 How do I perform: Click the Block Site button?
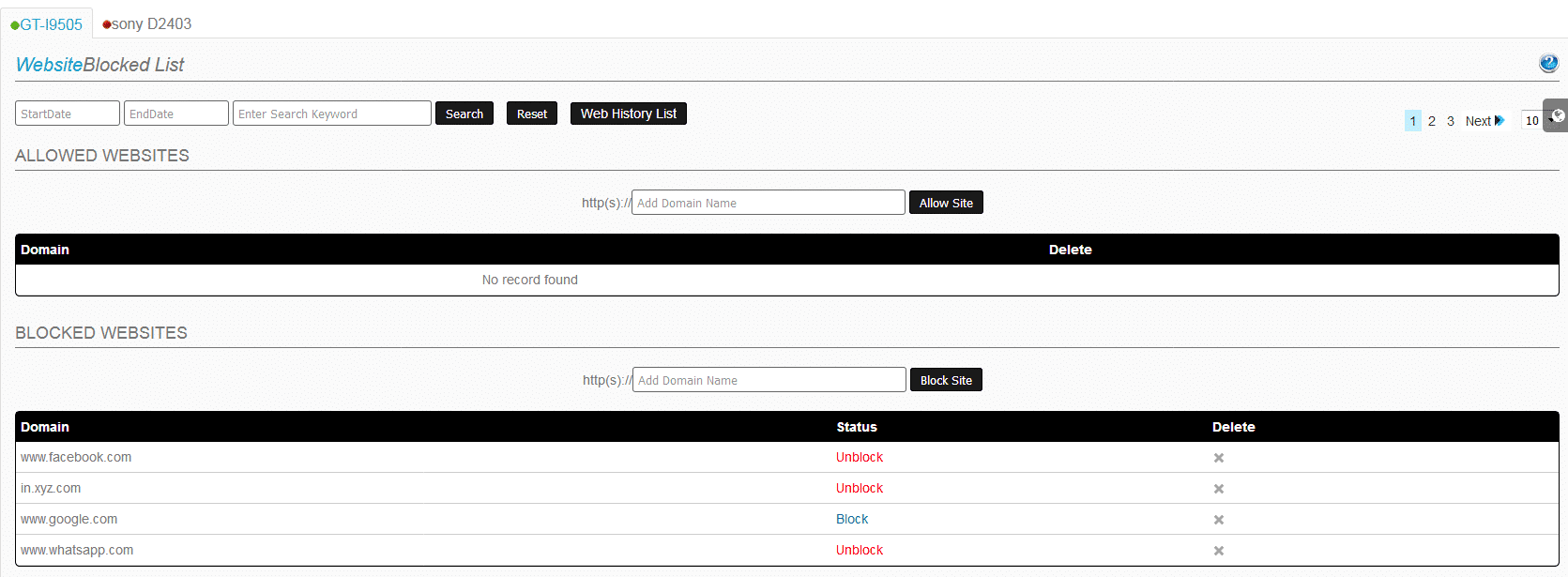pyautogui.click(x=946, y=380)
